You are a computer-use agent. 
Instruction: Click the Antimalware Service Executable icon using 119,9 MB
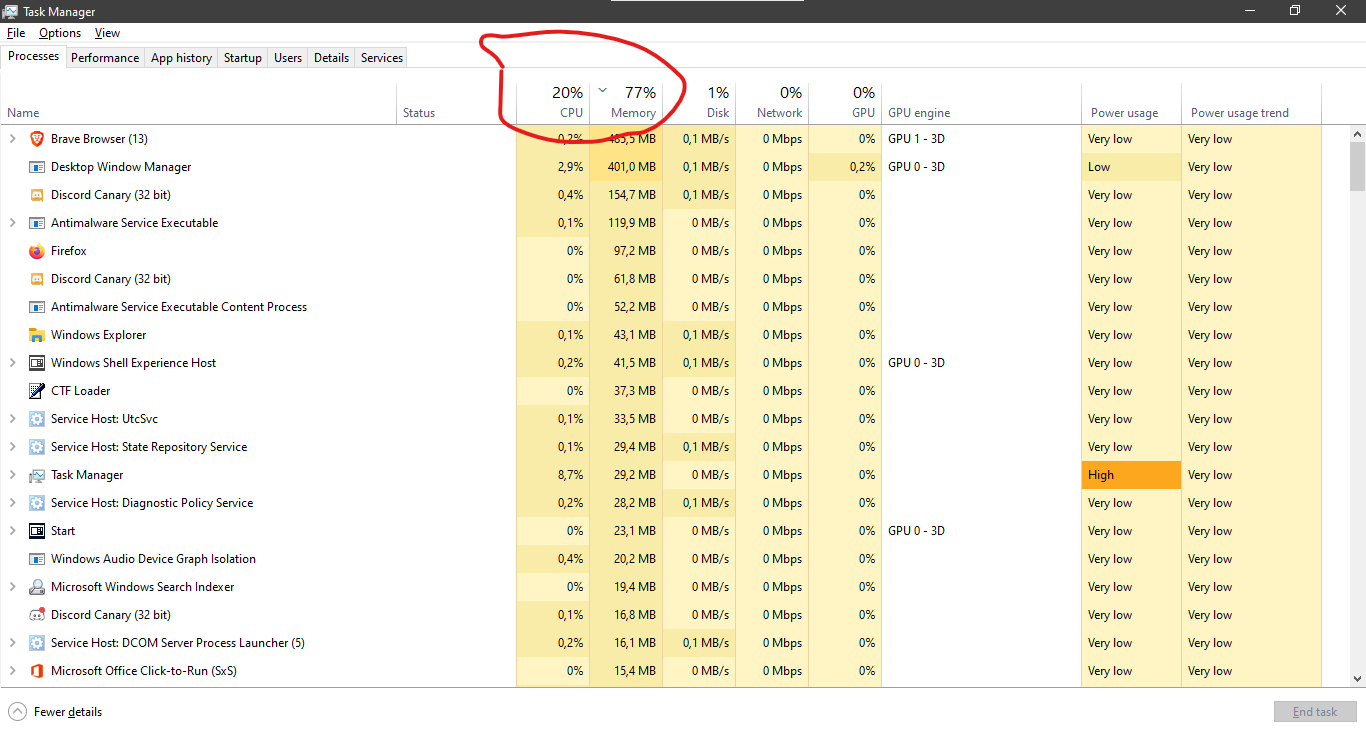click(37, 223)
